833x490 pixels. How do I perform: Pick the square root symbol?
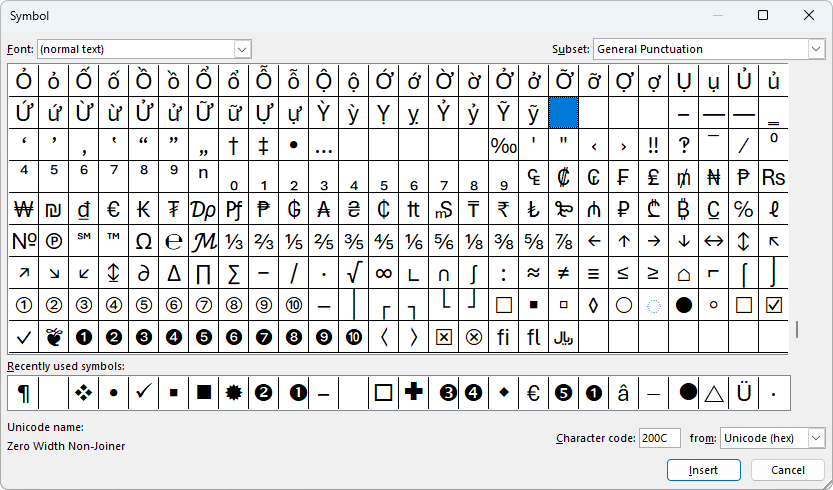pos(354,273)
